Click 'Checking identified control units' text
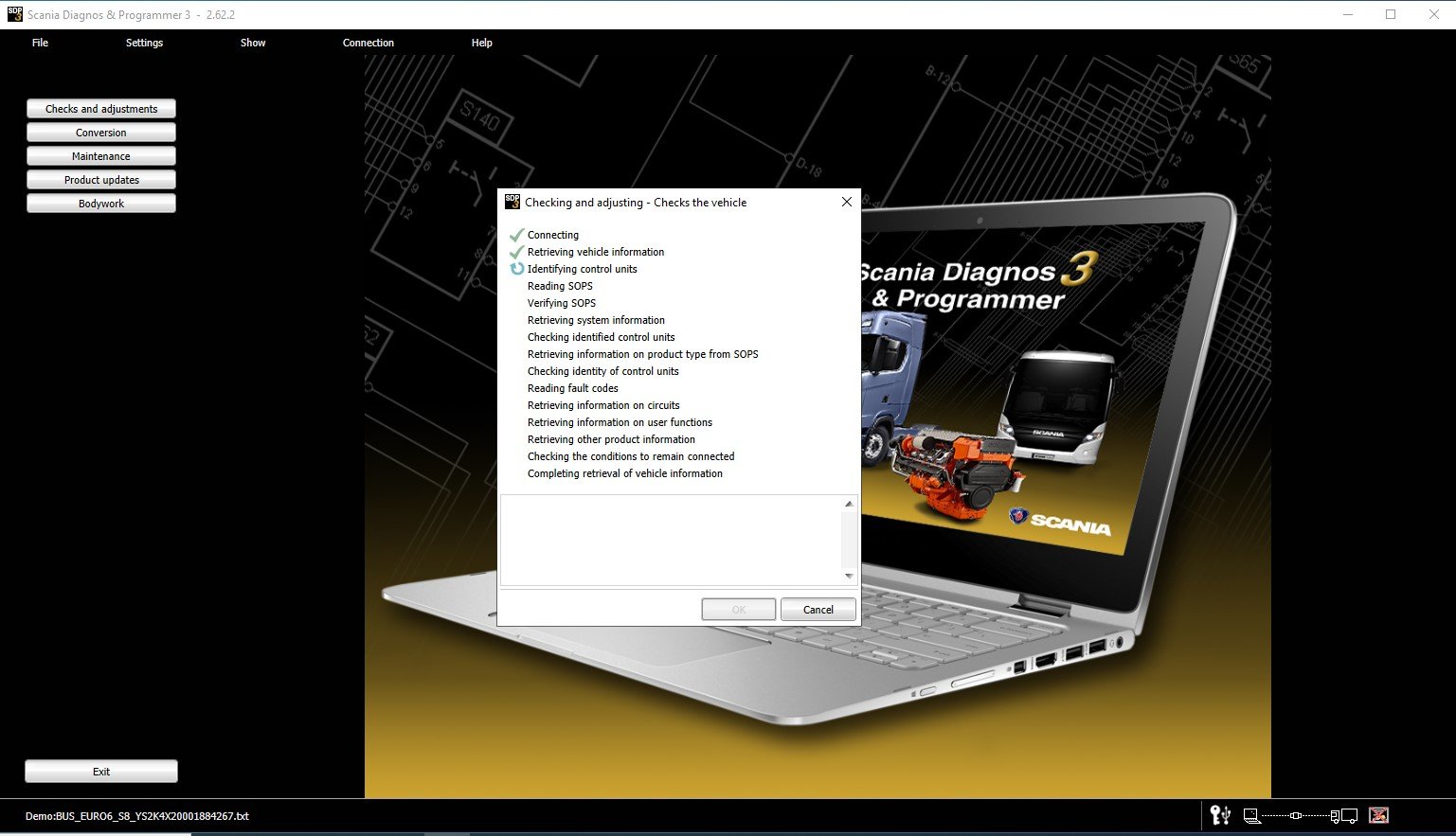 [x=602, y=337]
